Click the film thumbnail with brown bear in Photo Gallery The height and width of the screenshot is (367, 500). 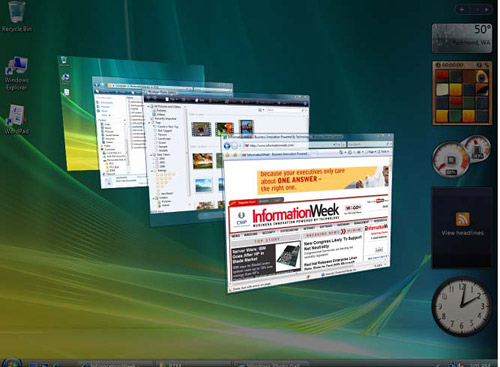click(201, 129)
